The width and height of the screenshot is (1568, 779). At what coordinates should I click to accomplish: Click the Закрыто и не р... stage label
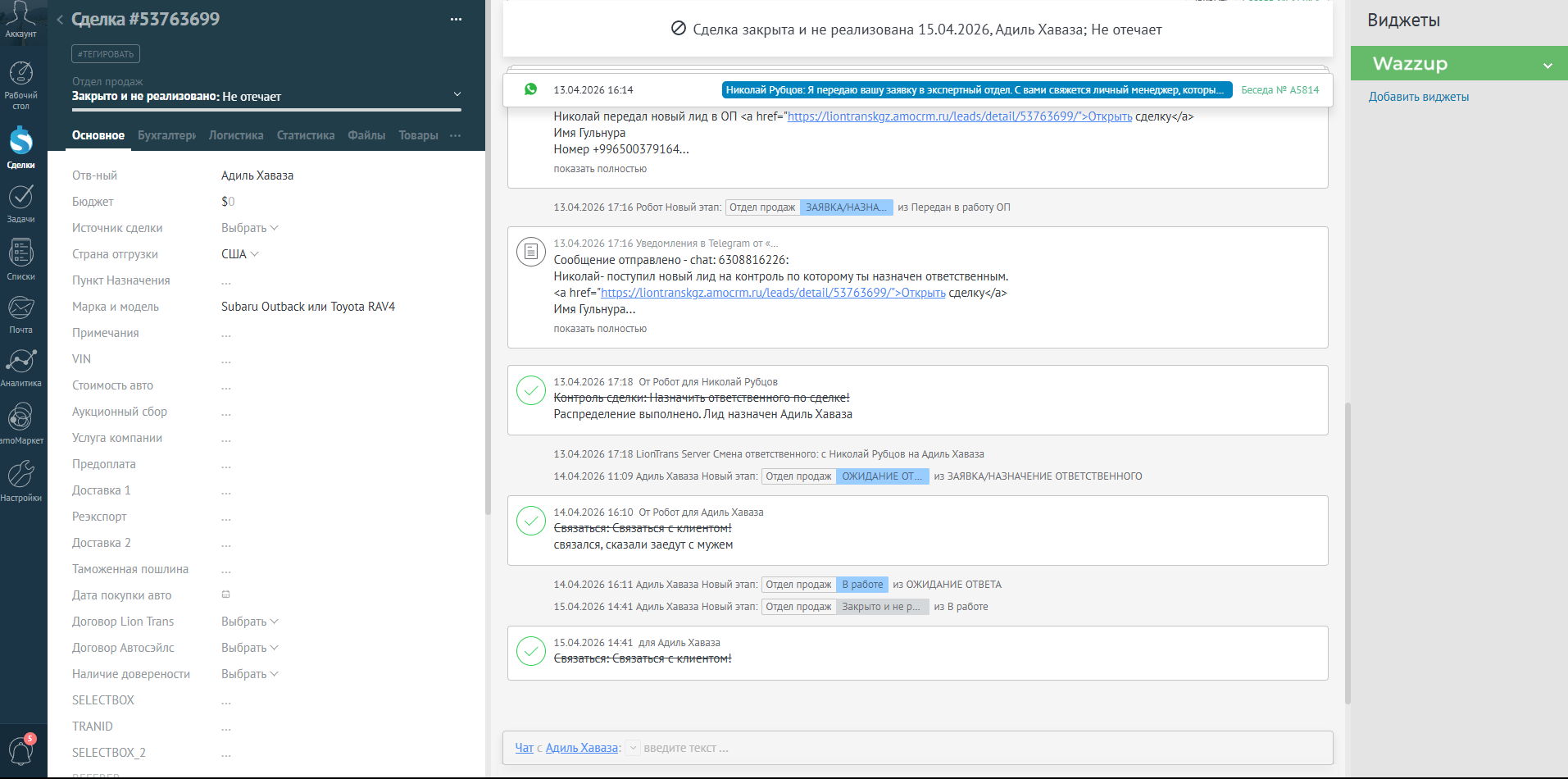coord(882,607)
